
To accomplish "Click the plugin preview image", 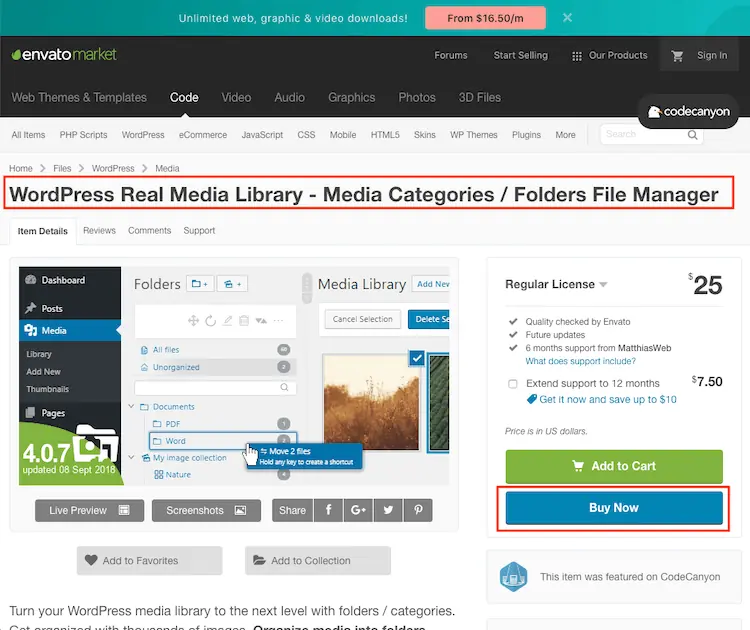I will tap(234, 376).
